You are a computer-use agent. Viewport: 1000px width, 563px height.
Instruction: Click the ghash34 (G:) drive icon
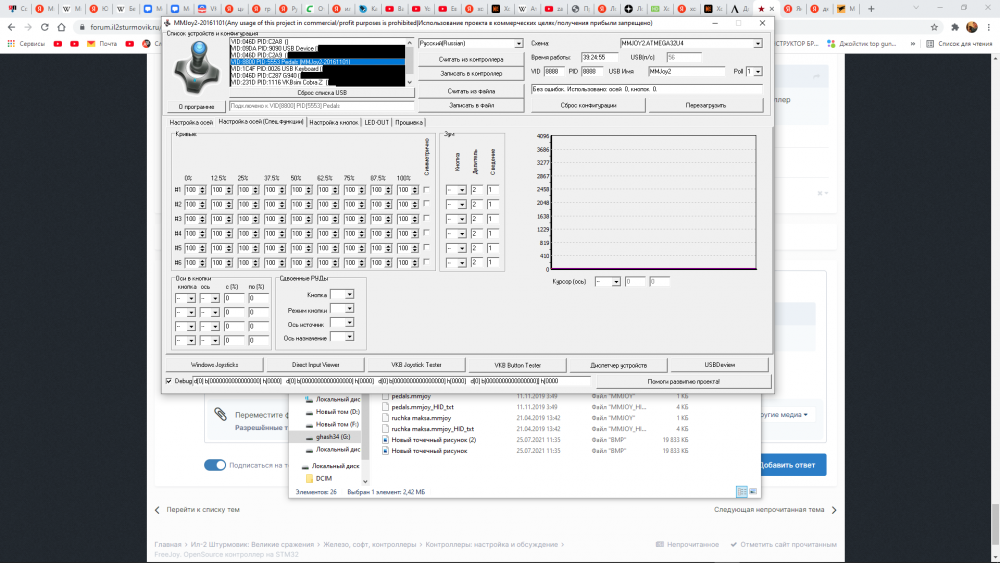point(308,437)
